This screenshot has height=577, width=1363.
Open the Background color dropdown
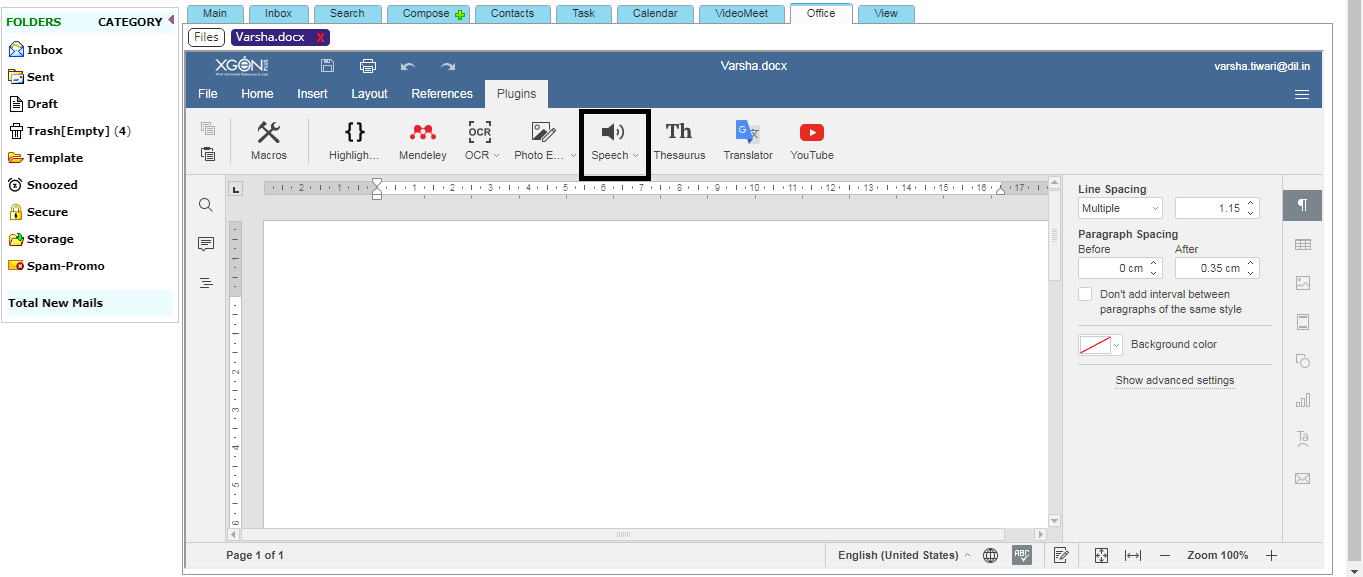coord(1100,345)
